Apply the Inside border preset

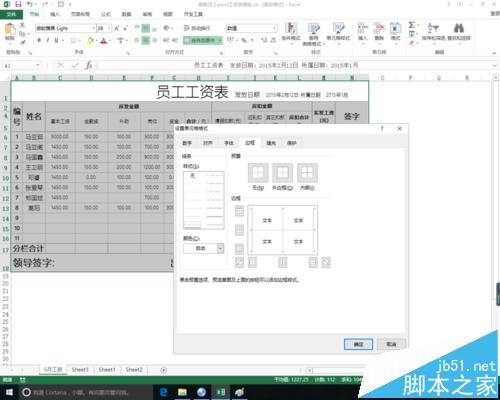coord(307,172)
